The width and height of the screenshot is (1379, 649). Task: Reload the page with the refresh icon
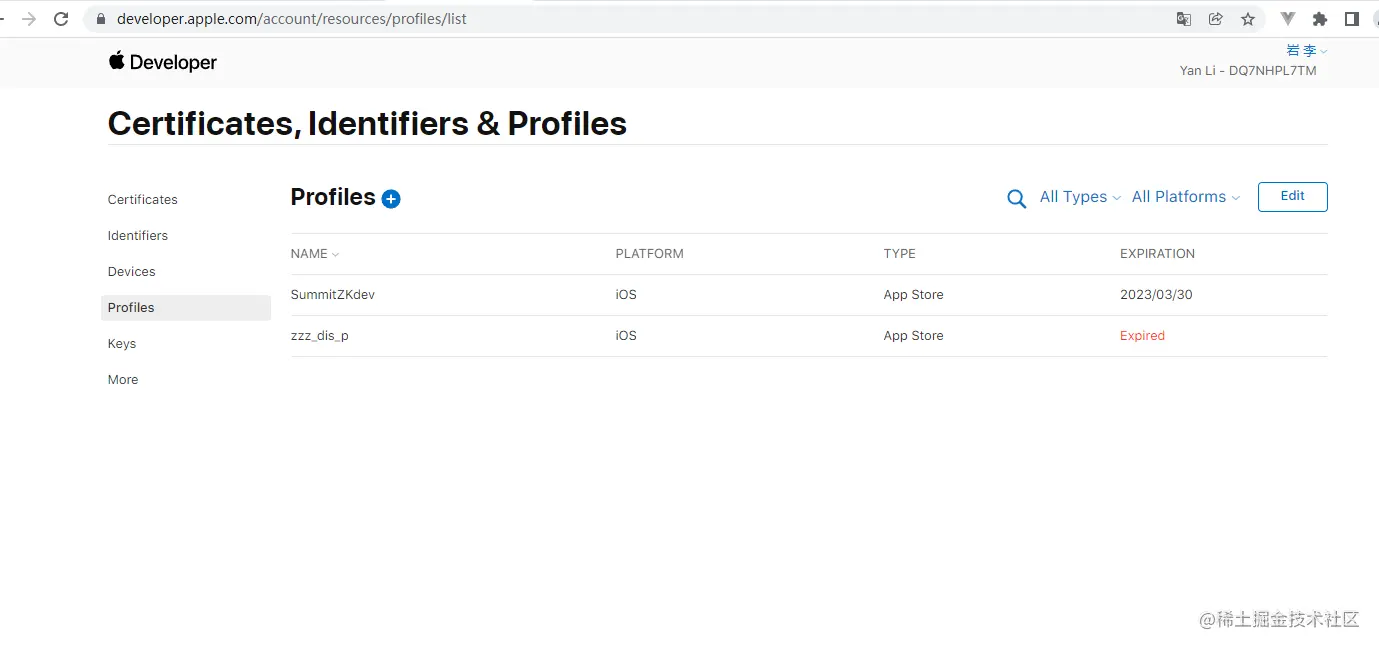[x=61, y=19]
